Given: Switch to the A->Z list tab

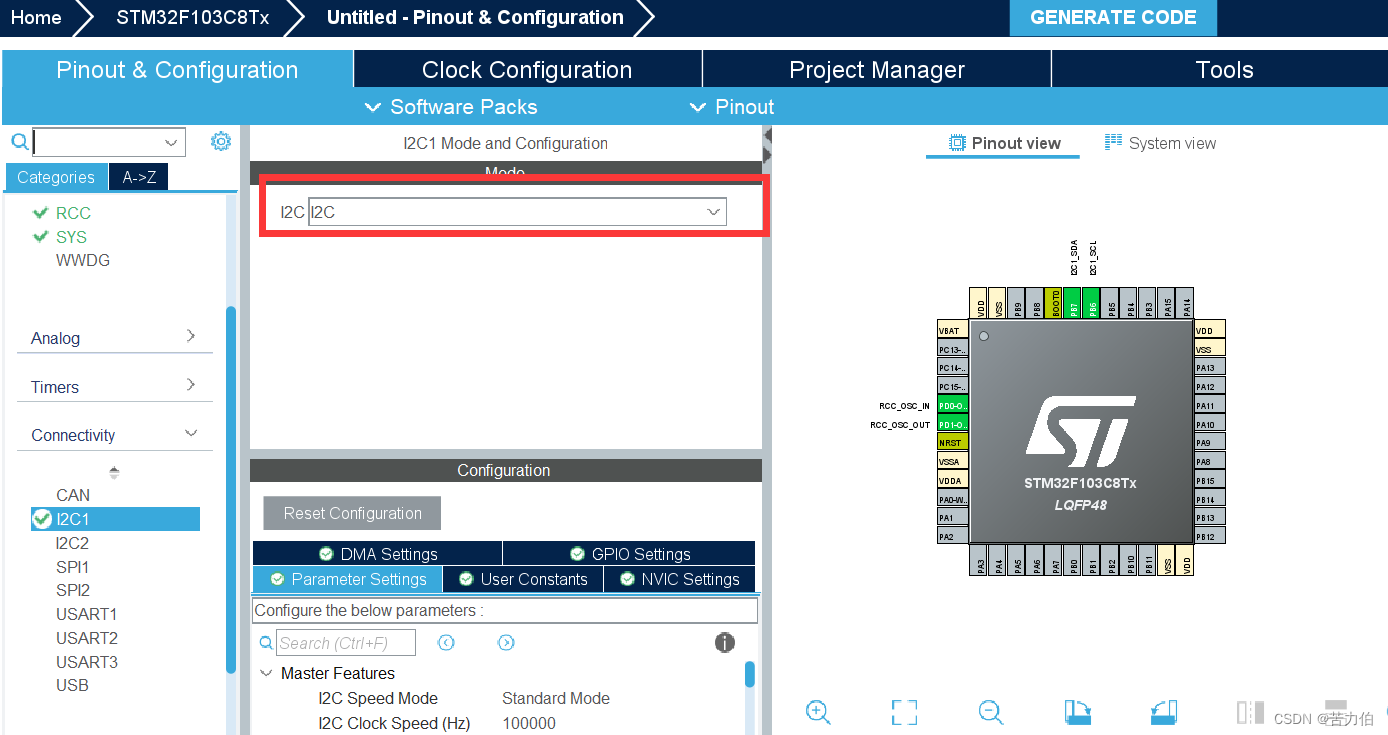Looking at the screenshot, I should (139, 177).
